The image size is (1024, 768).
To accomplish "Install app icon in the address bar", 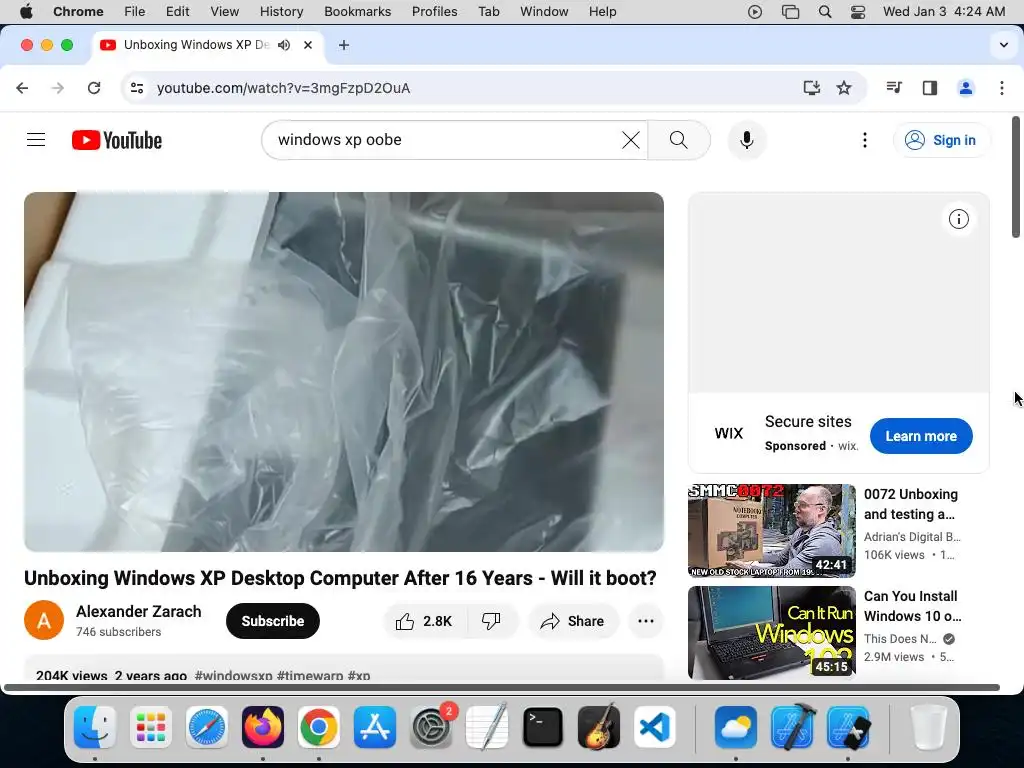I will coord(811,88).
